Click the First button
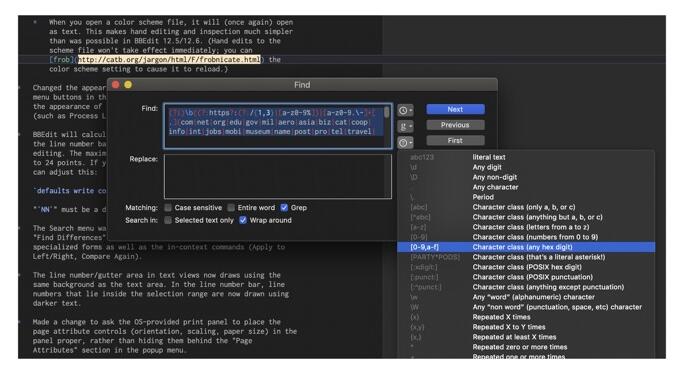 455,141
